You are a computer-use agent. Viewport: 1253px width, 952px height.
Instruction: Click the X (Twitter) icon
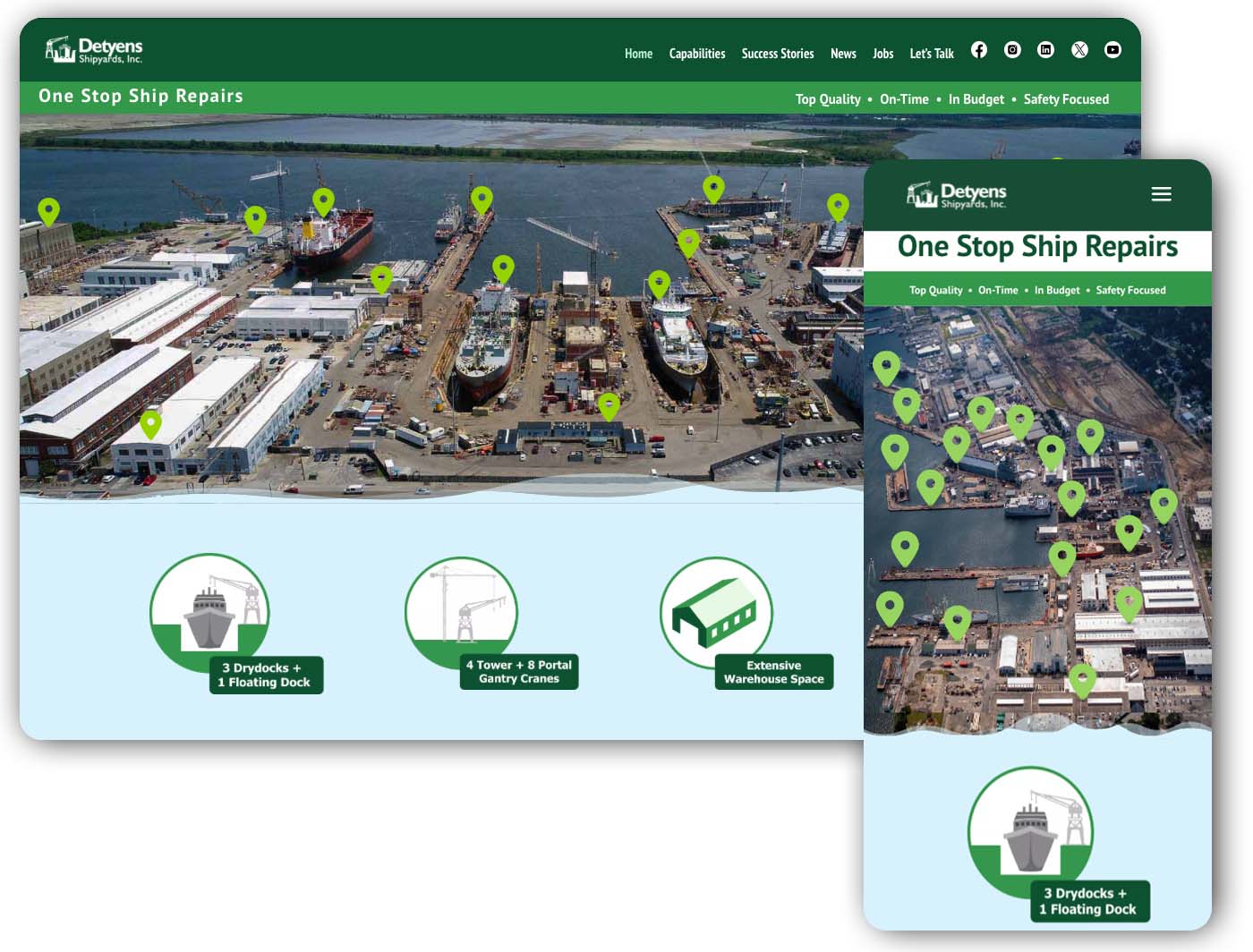pyautogui.click(x=1079, y=50)
